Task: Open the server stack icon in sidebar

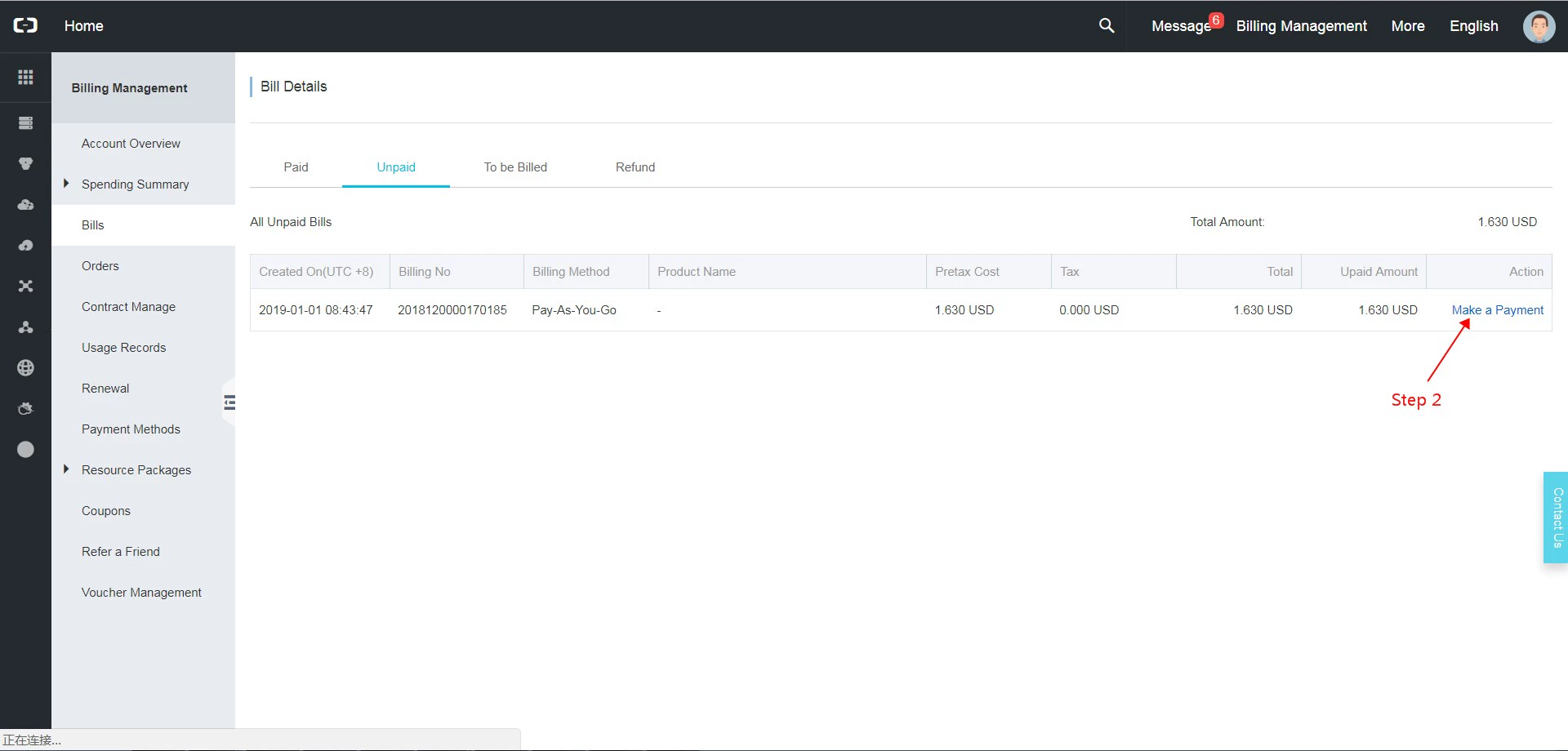Action: point(25,123)
